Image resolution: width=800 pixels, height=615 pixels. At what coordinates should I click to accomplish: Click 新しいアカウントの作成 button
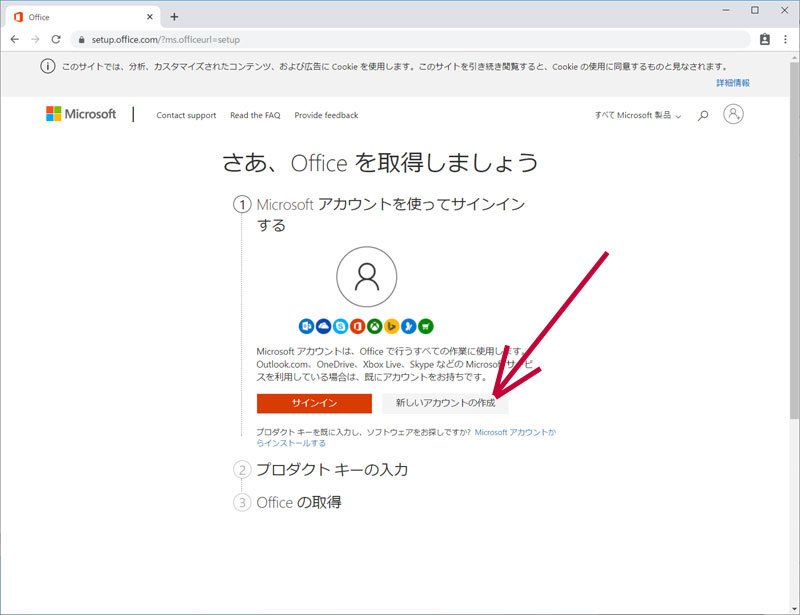(x=445, y=403)
